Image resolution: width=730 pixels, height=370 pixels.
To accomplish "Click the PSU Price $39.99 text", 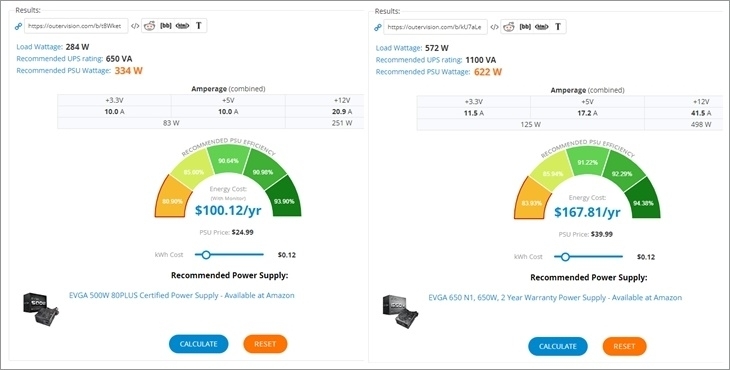I will [x=586, y=234].
